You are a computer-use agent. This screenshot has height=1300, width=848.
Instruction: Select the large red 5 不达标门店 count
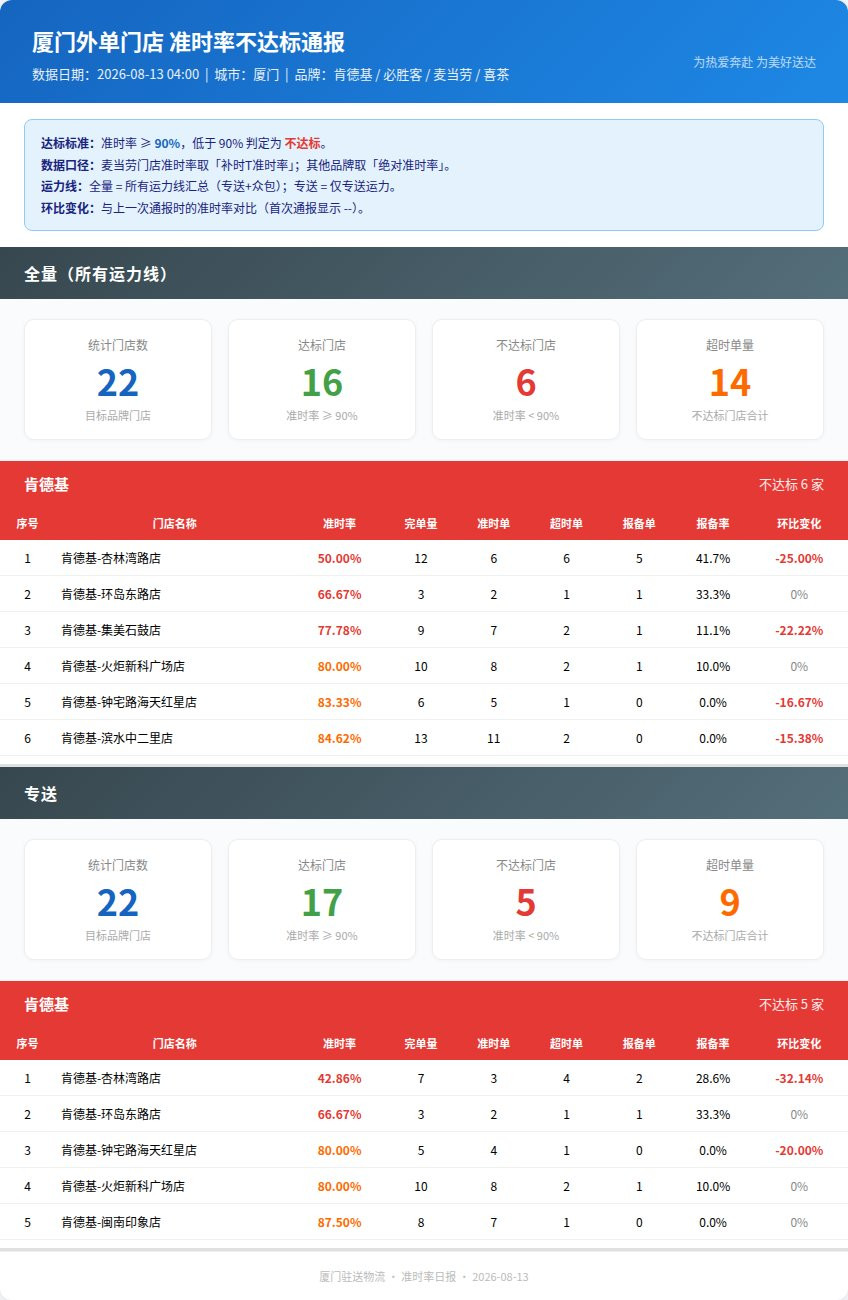pos(526,903)
